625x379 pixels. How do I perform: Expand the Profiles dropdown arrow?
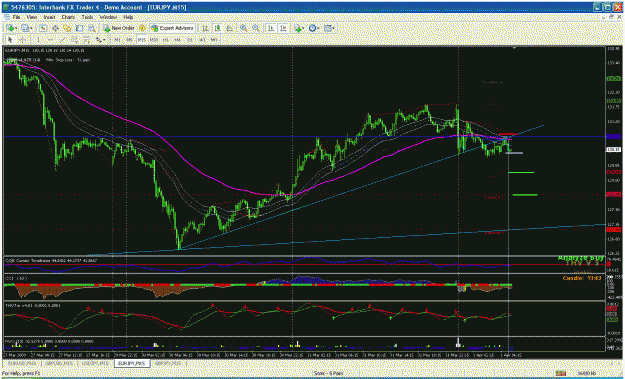click(32, 28)
